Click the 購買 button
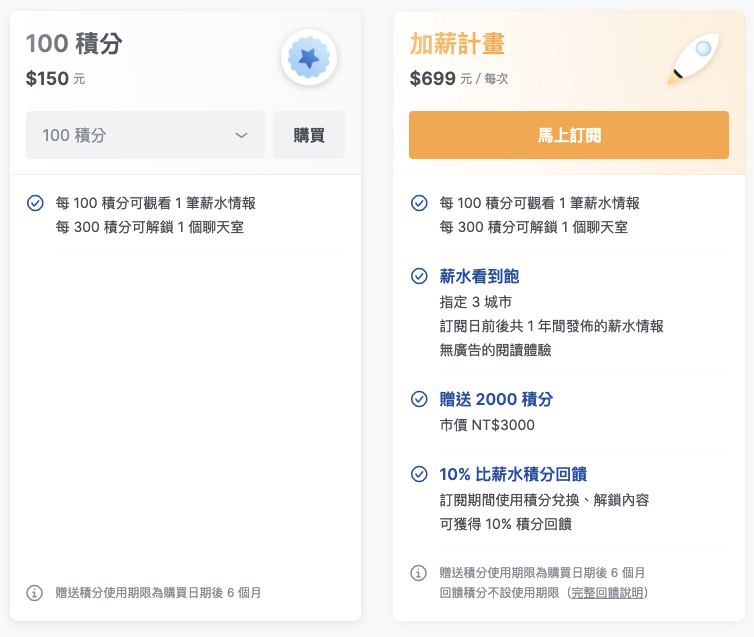The width and height of the screenshot is (754, 637). (x=309, y=135)
